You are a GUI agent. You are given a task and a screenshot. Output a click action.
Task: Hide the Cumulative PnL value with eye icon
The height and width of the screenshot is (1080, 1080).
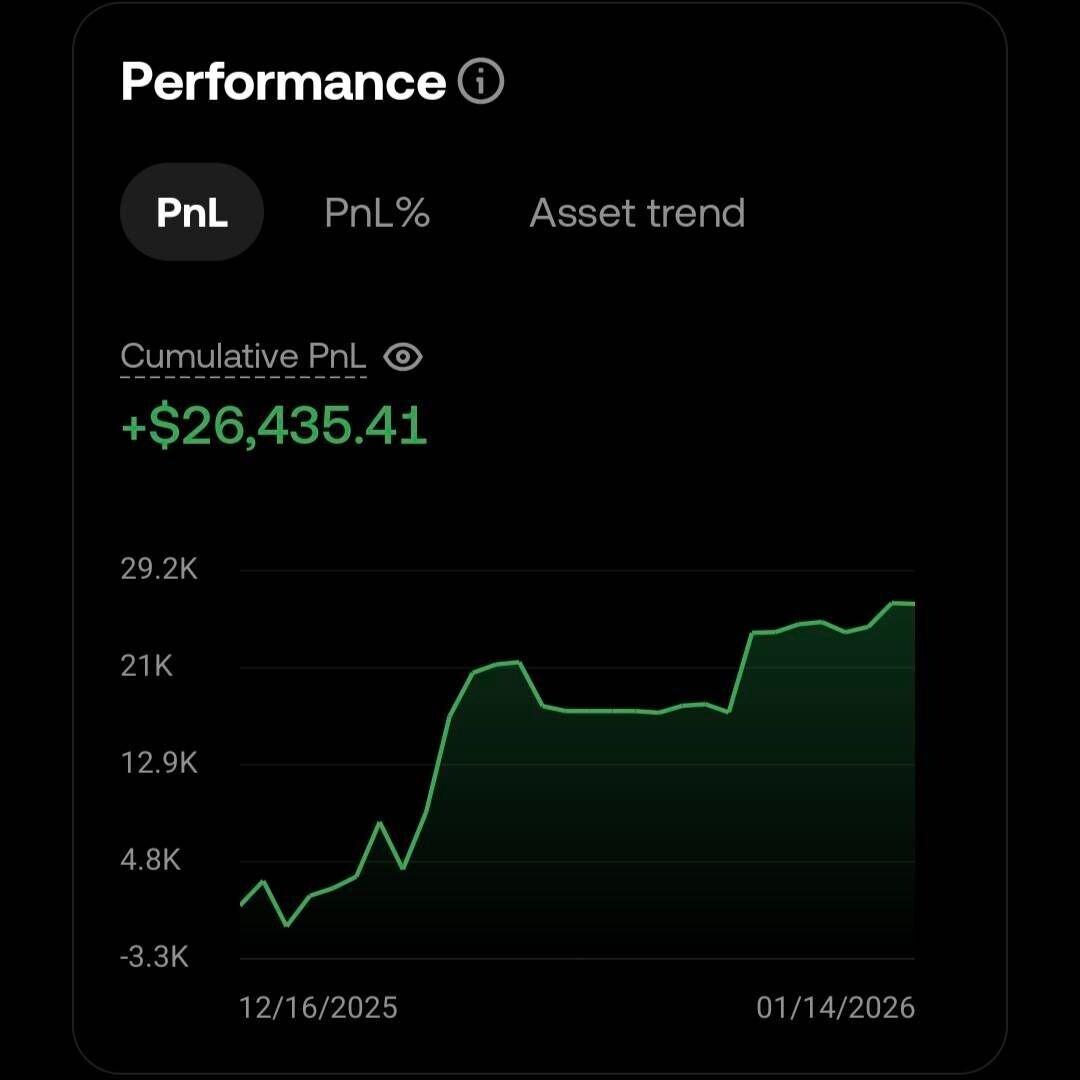click(403, 357)
